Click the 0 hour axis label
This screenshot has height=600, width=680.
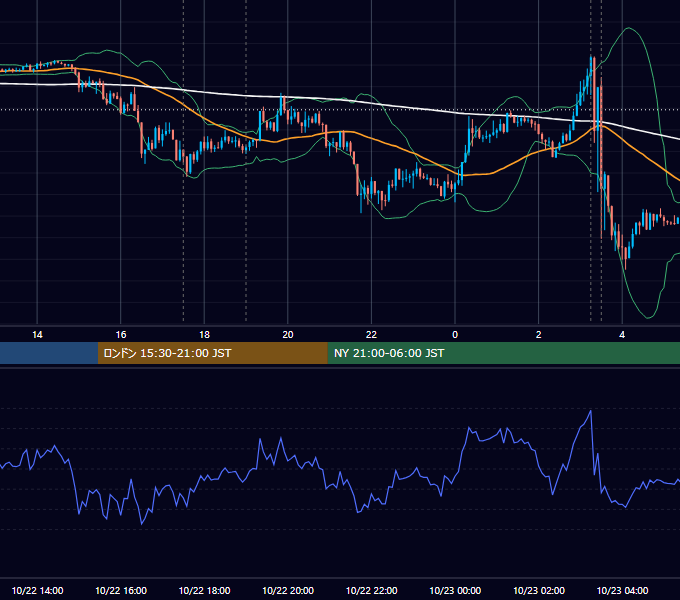(455, 335)
